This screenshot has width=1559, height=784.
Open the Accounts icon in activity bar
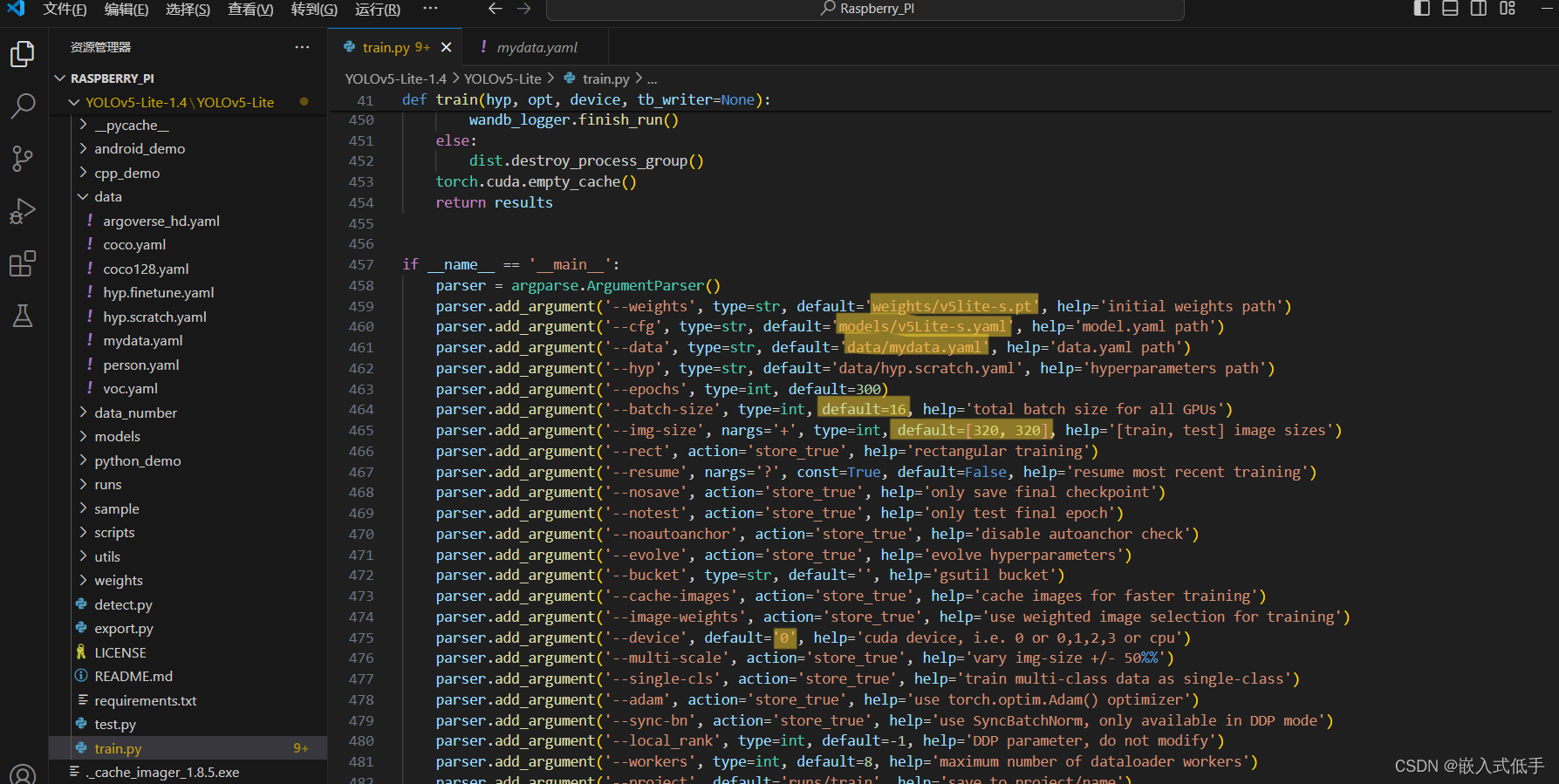click(x=23, y=774)
